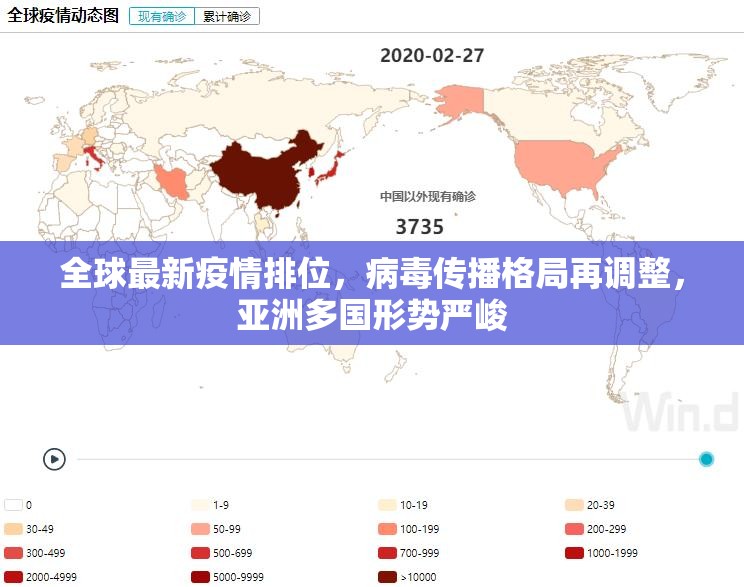Click the 全球疫情动态图 title
The image size is (744, 587).
(63, 15)
